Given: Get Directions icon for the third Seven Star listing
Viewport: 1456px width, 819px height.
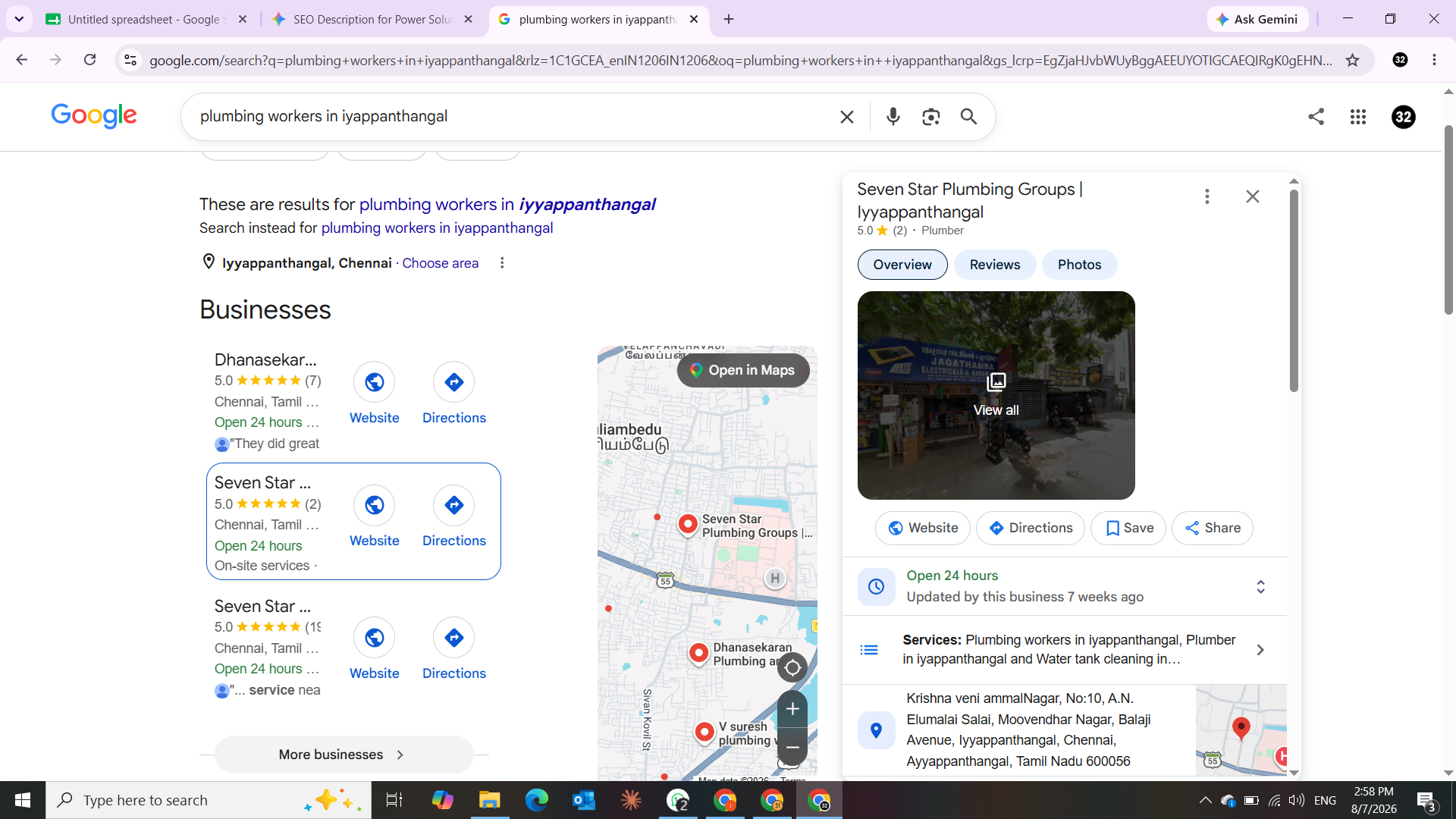Looking at the screenshot, I should point(454,638).
